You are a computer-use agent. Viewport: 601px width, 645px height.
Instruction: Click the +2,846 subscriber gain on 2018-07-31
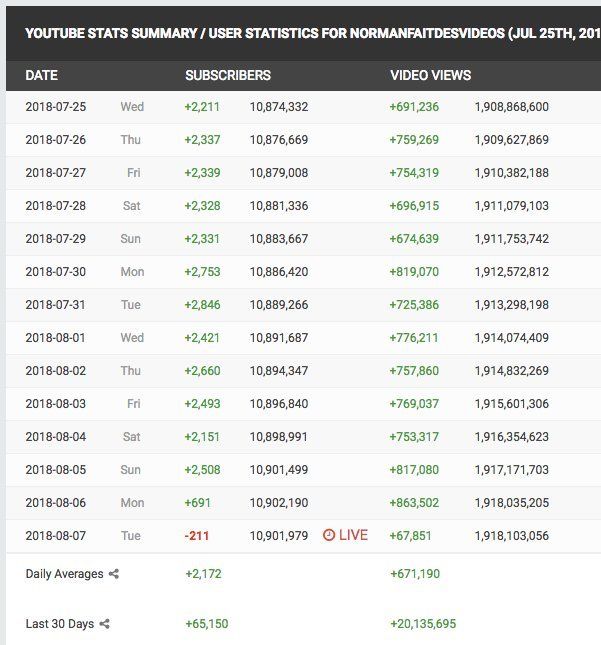(x=202, y=305)
